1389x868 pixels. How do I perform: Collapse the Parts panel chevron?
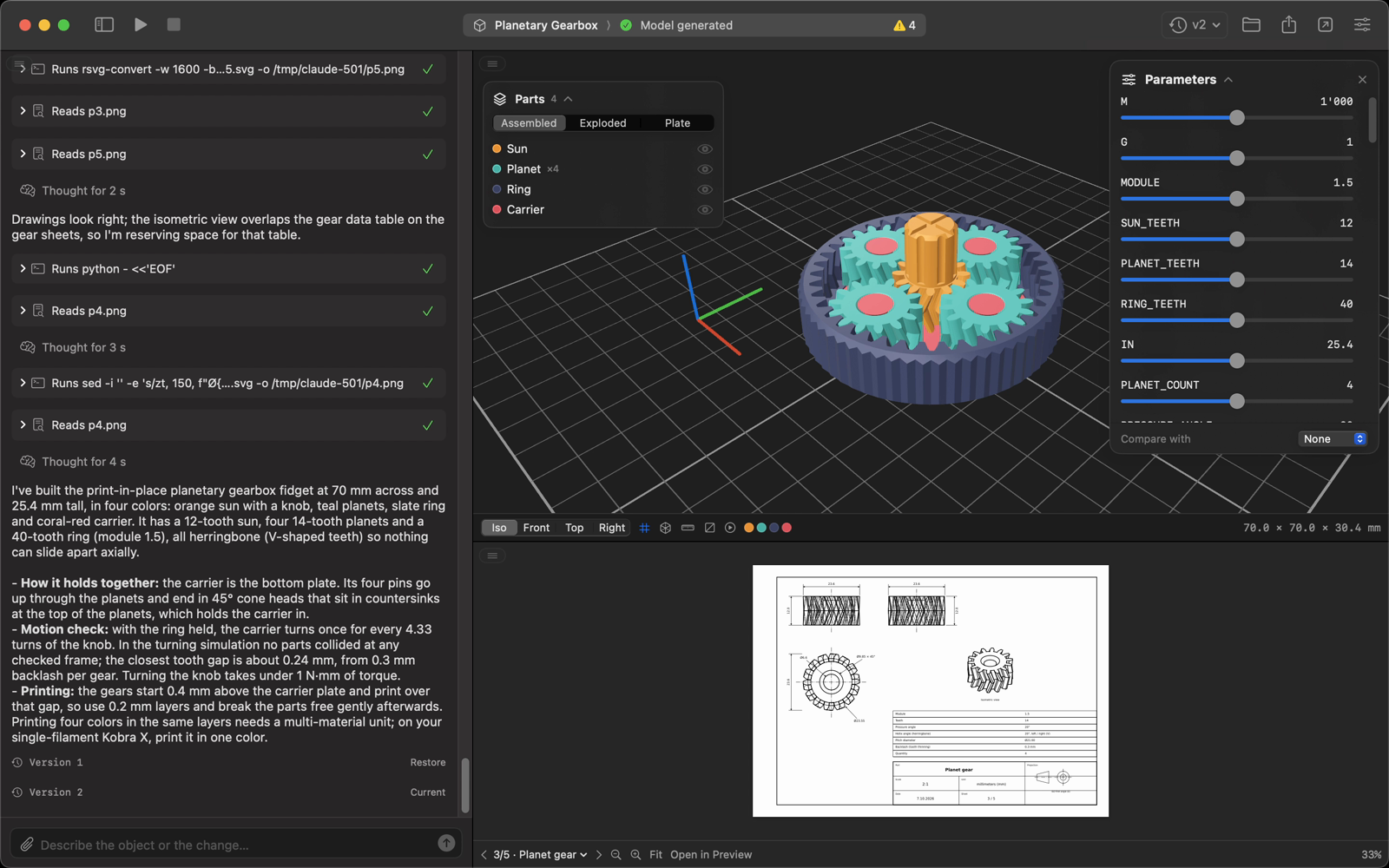coord(569,99)
